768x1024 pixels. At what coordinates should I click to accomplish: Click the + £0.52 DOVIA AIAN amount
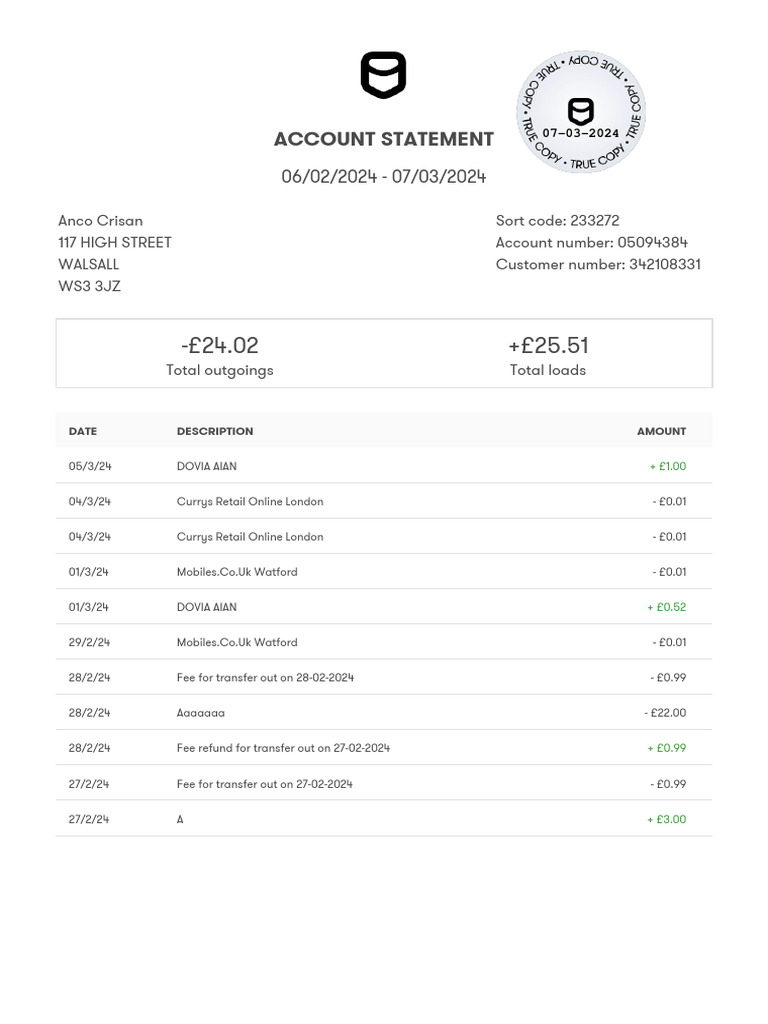666,607
